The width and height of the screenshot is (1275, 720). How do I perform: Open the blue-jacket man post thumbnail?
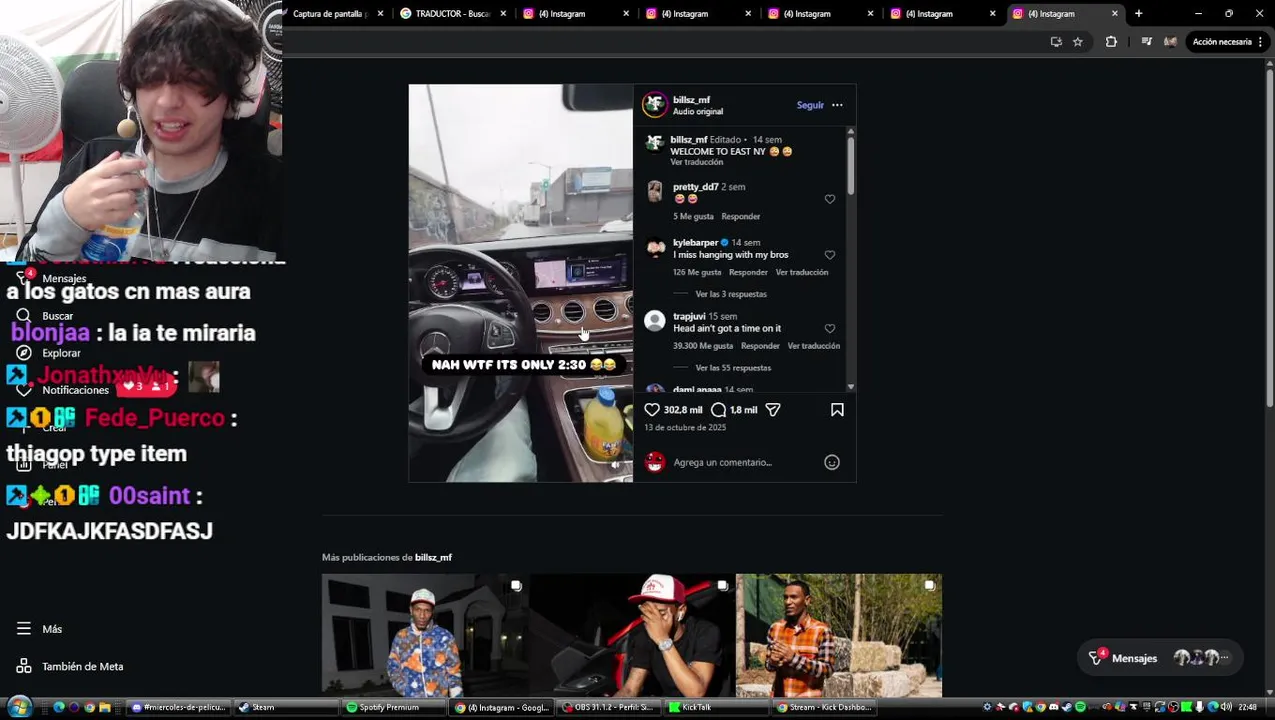(x=425, y=635)
